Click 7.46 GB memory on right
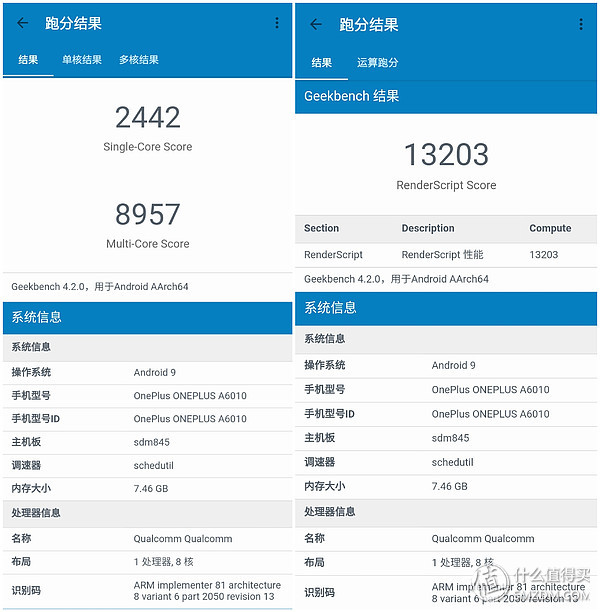Viewport: 600px width, 612px height. point(449,486)
